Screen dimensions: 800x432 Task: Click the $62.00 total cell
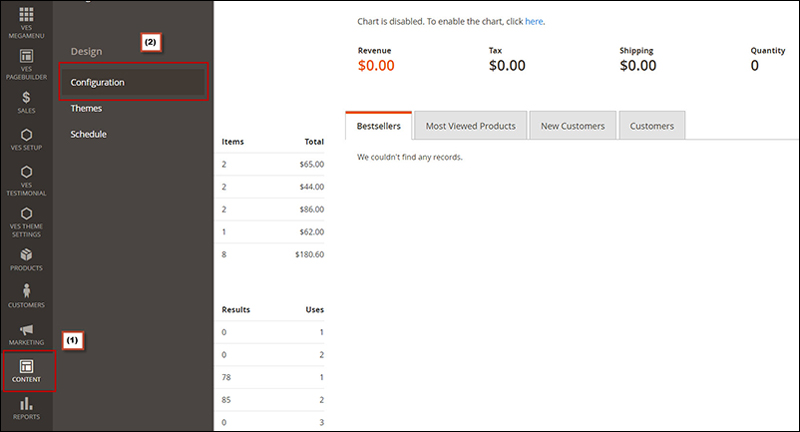[312, 232]
